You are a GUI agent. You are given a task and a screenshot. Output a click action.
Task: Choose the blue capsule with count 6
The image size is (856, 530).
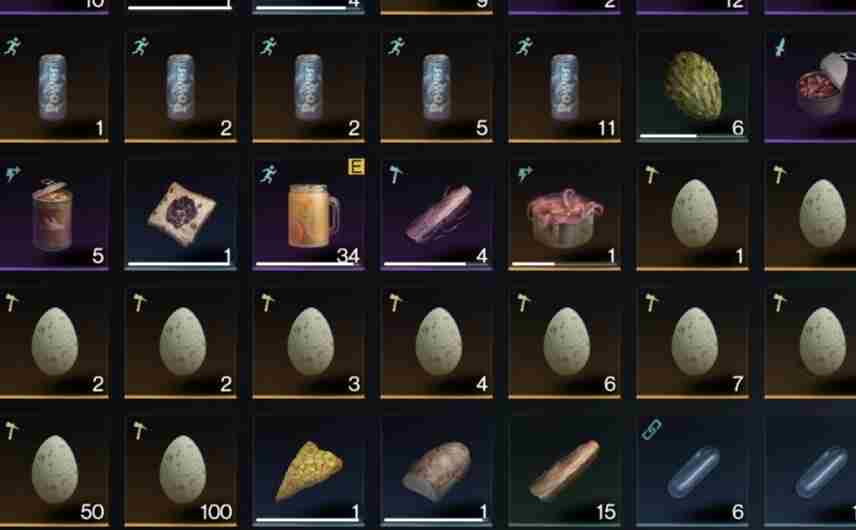click(x=692, y=471)
